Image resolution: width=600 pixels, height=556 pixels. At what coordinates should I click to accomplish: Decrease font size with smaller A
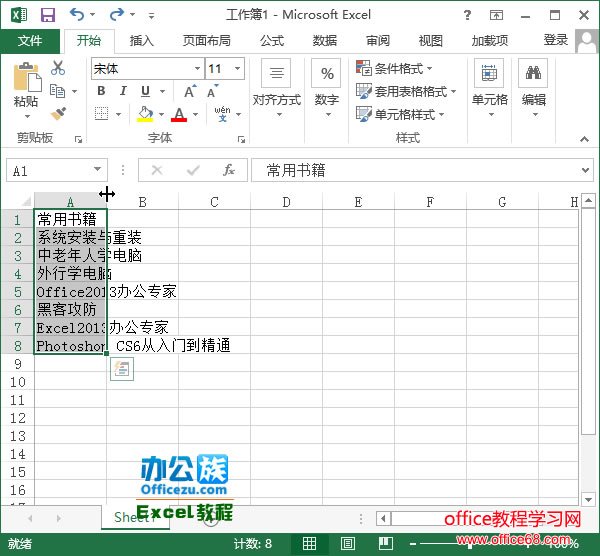[x=212, y=91]
